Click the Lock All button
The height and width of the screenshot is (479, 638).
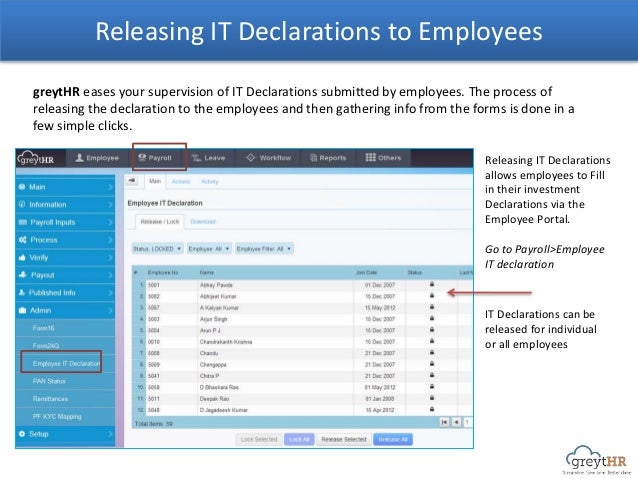pos(299,440)
